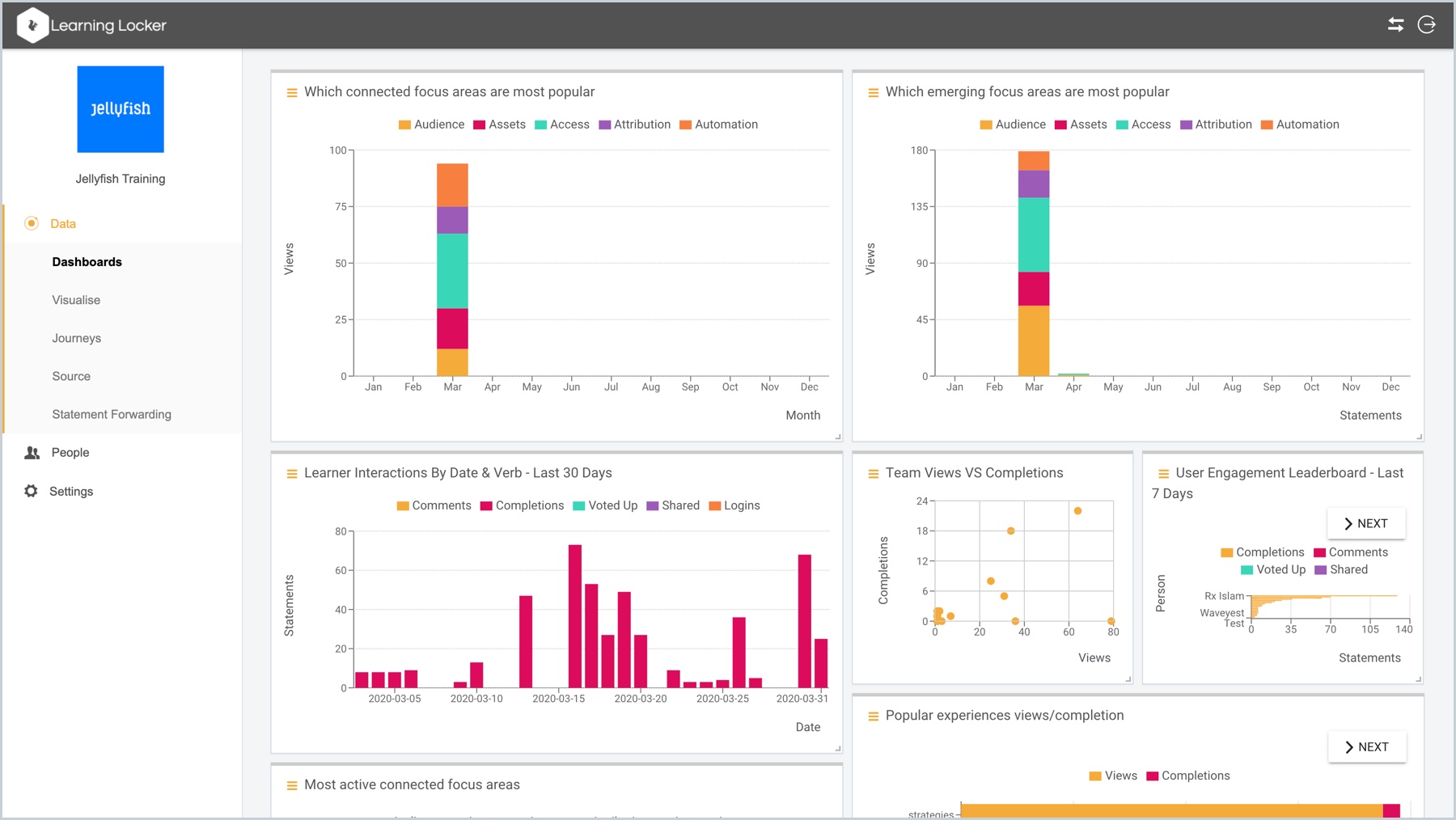The height and width of the screenshot is (820, 1456).
Task: Click the Settings gear icon
Action: coord(32,491)
